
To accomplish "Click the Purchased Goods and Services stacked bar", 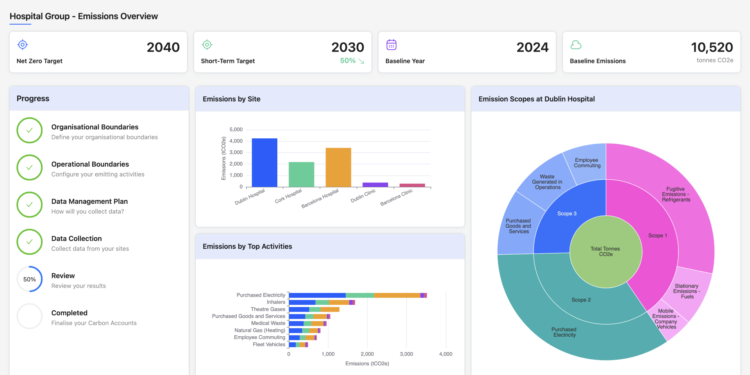I will click(309, 316).
